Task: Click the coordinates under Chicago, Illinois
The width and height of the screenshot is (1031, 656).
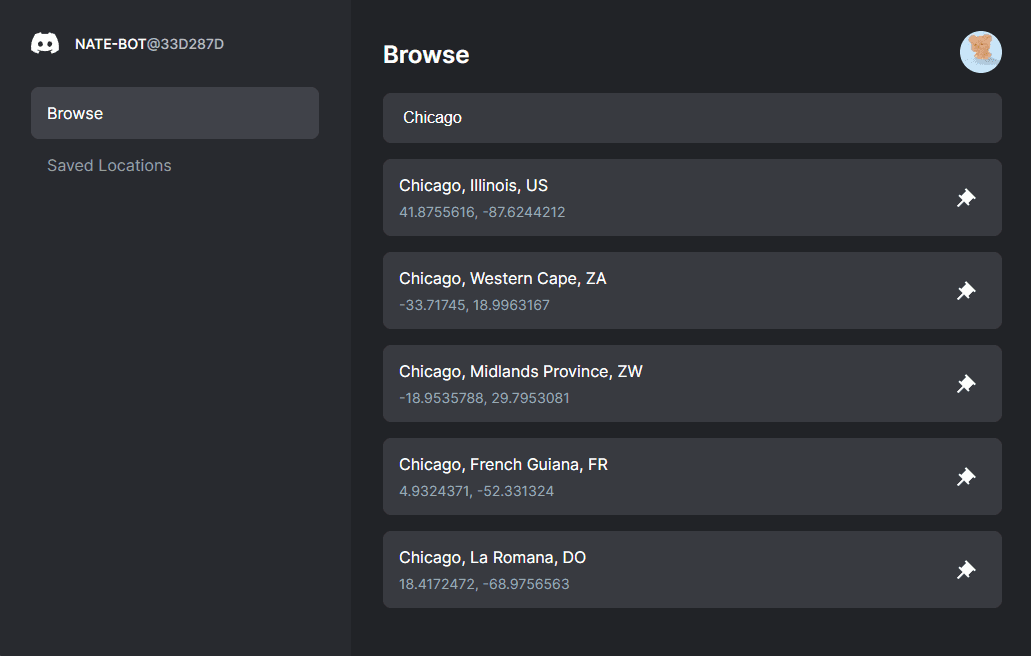Action: click(480, 211)
